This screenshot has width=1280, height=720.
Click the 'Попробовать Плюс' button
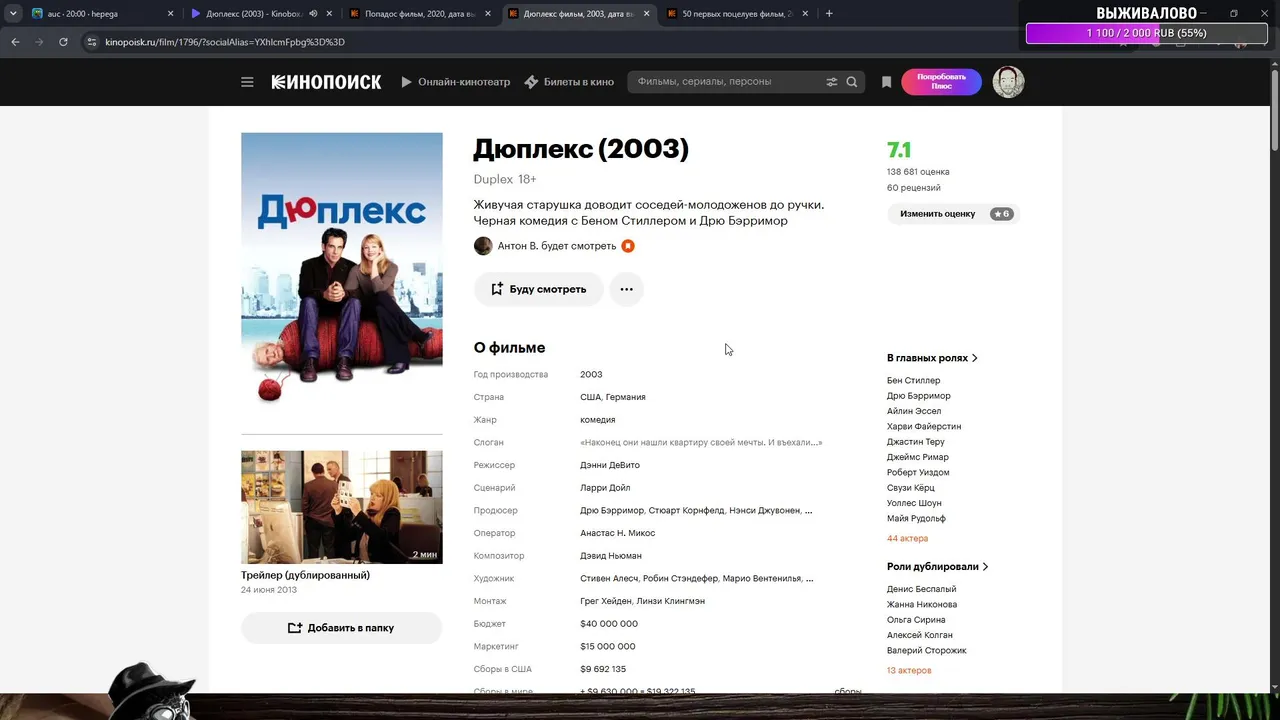point(941,82)
